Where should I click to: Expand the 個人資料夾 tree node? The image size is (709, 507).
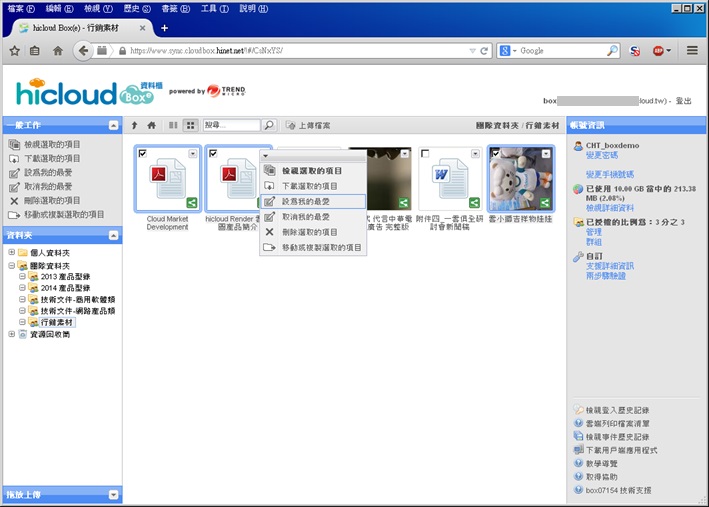(x=12, y=252)
